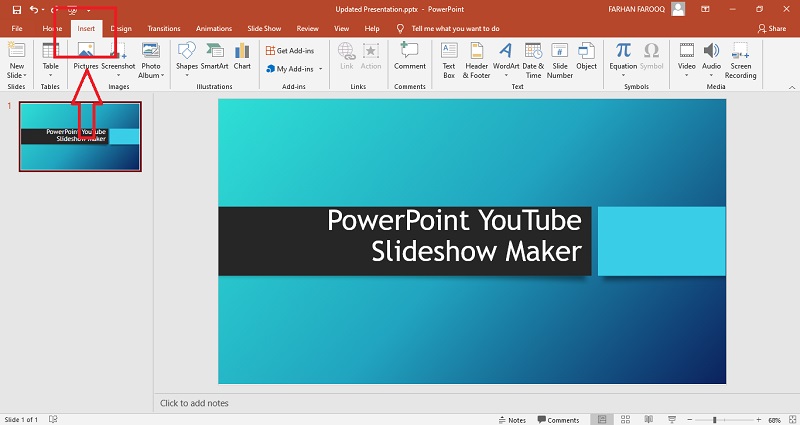The width and height of the screenshot is (800, 425).
Task: Insert SmartArt graphic
Action: click(x=214, y=56)
